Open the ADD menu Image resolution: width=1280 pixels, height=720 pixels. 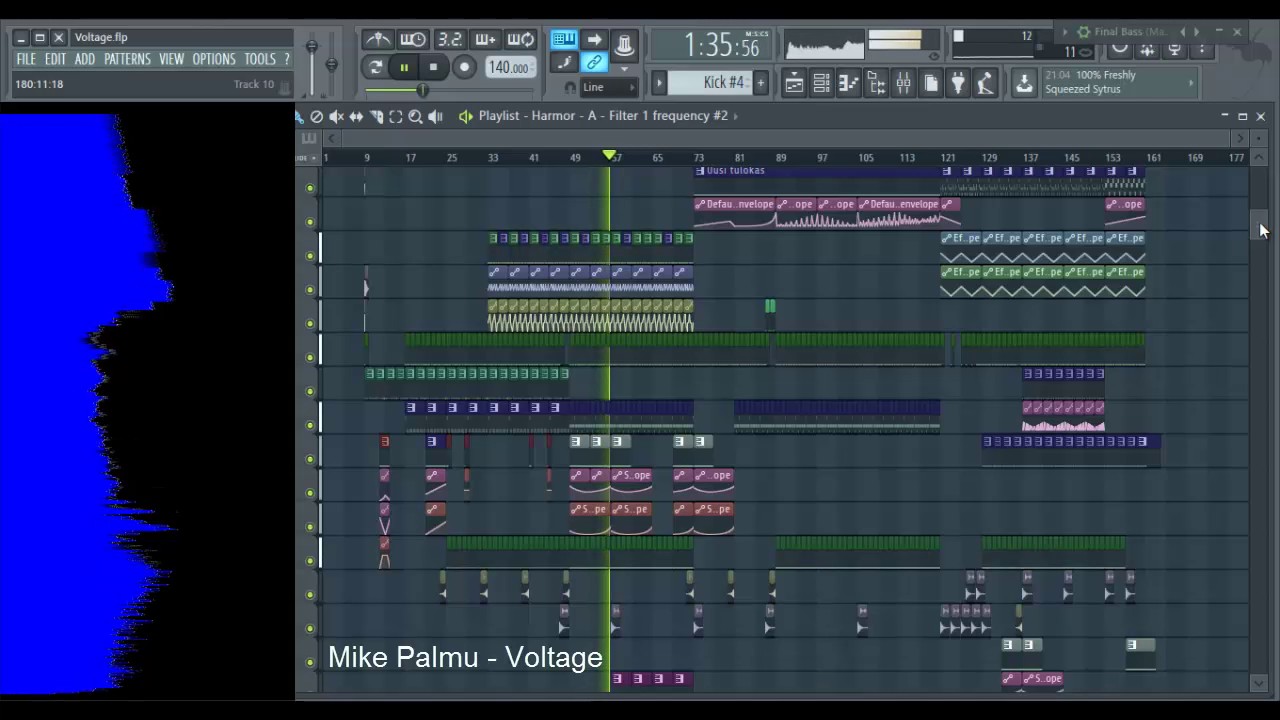pos(85,59)
